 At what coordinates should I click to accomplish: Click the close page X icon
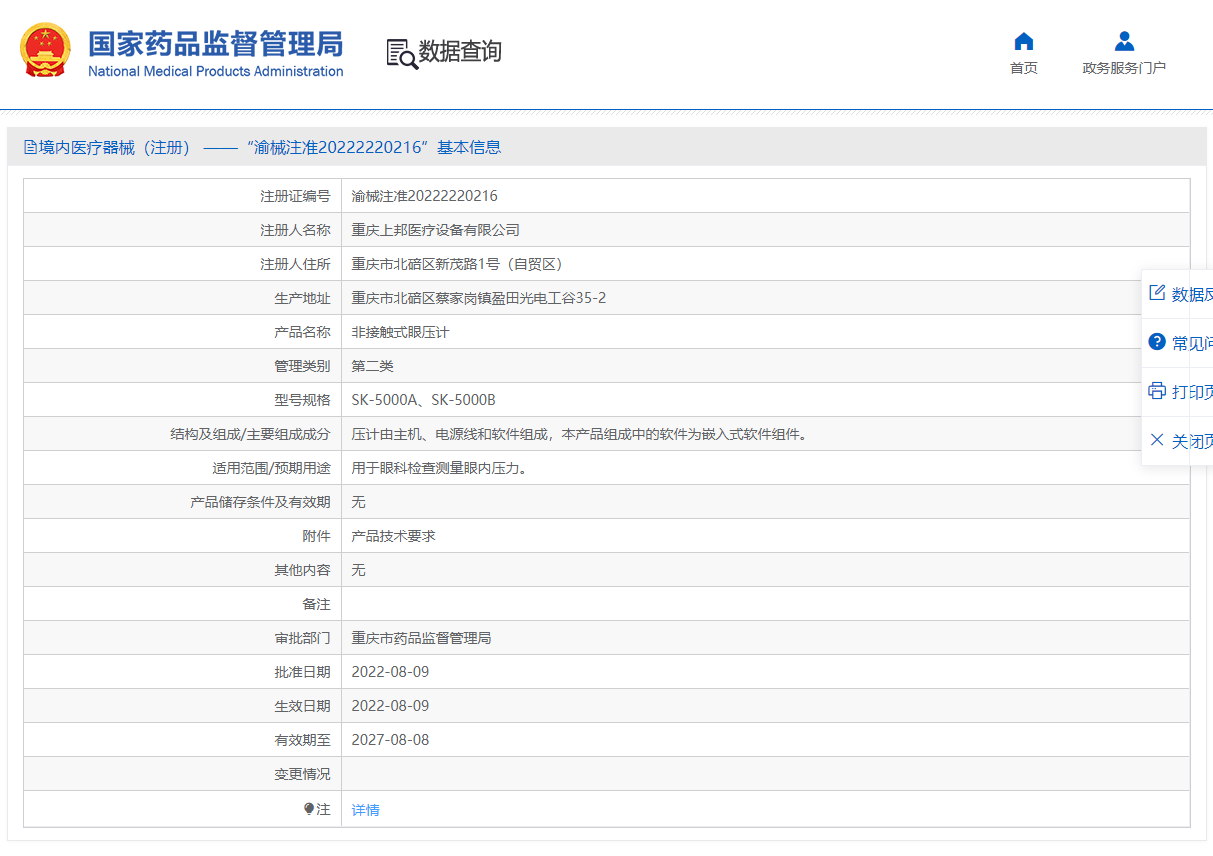tap(1157, 439)
